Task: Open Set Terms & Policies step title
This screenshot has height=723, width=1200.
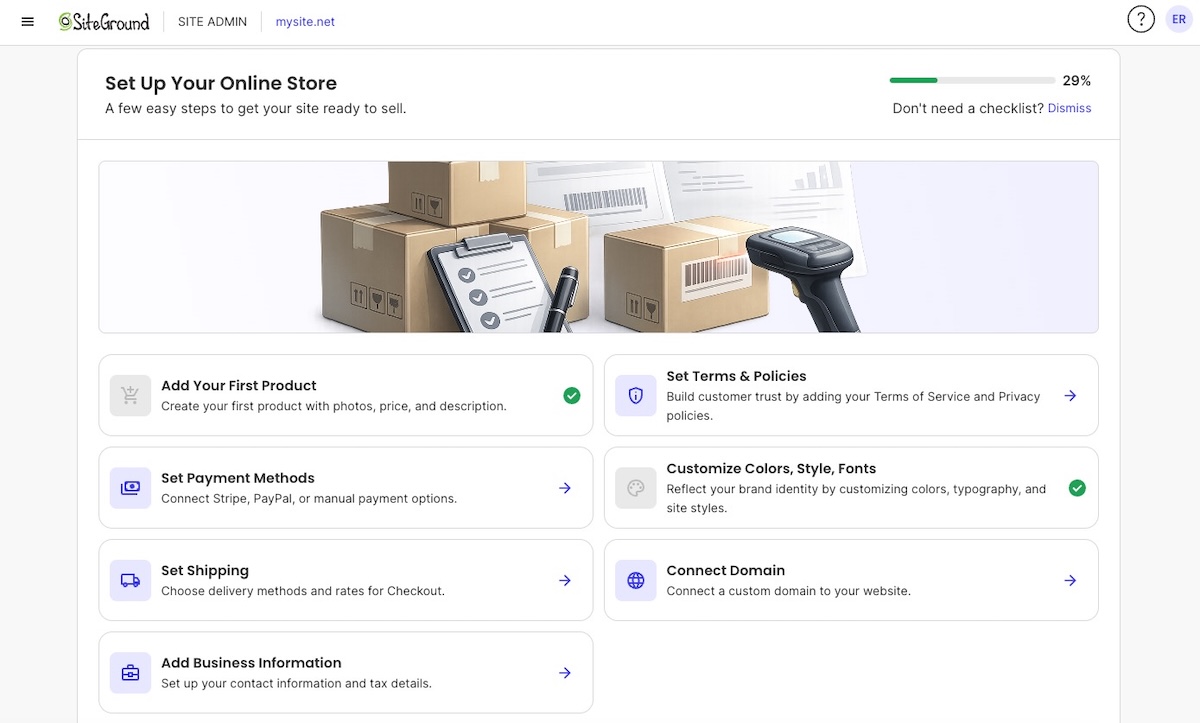Action: [x=736, y=376]
